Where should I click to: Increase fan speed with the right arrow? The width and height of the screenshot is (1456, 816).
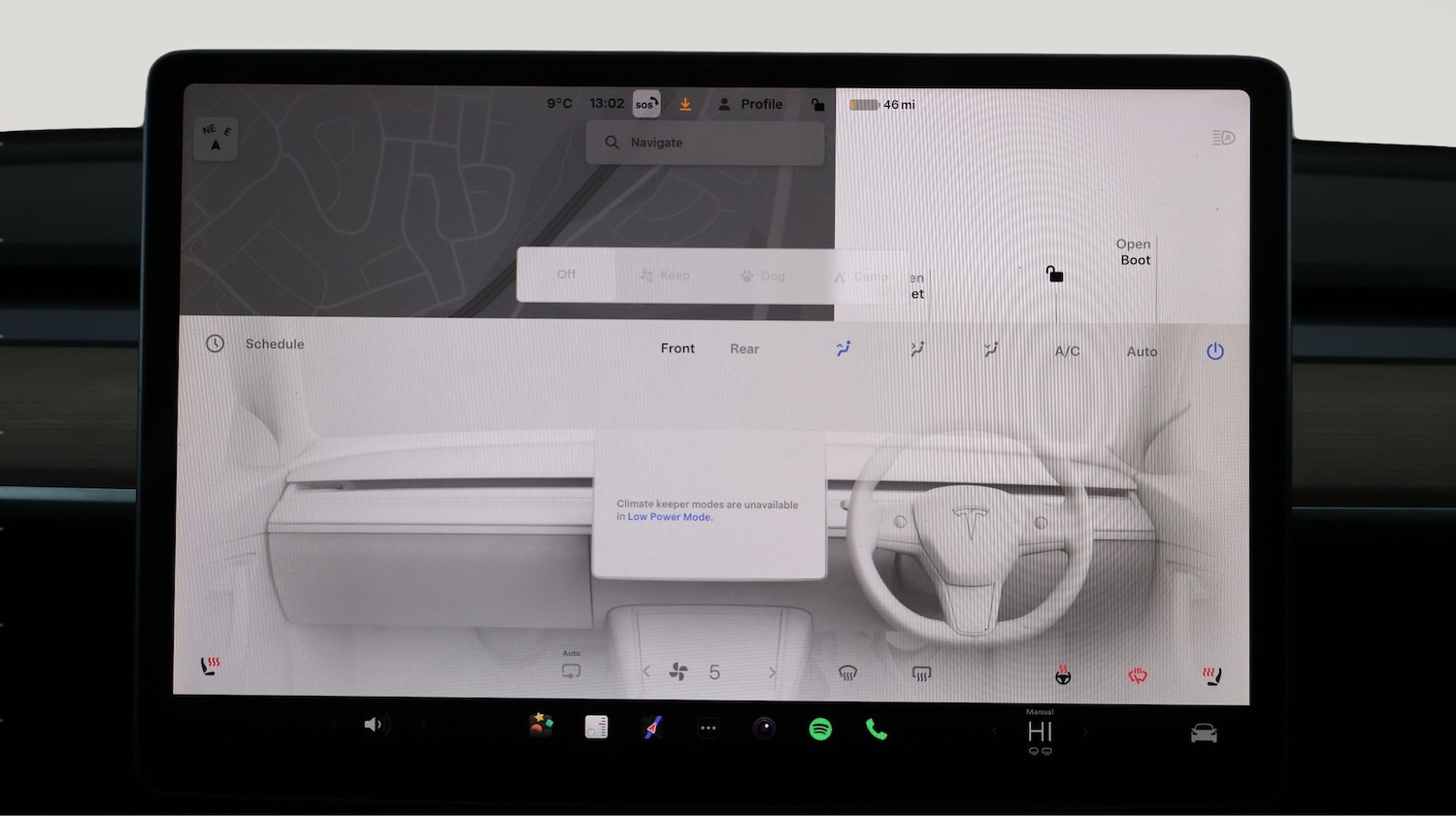click(x=773, y=671)
